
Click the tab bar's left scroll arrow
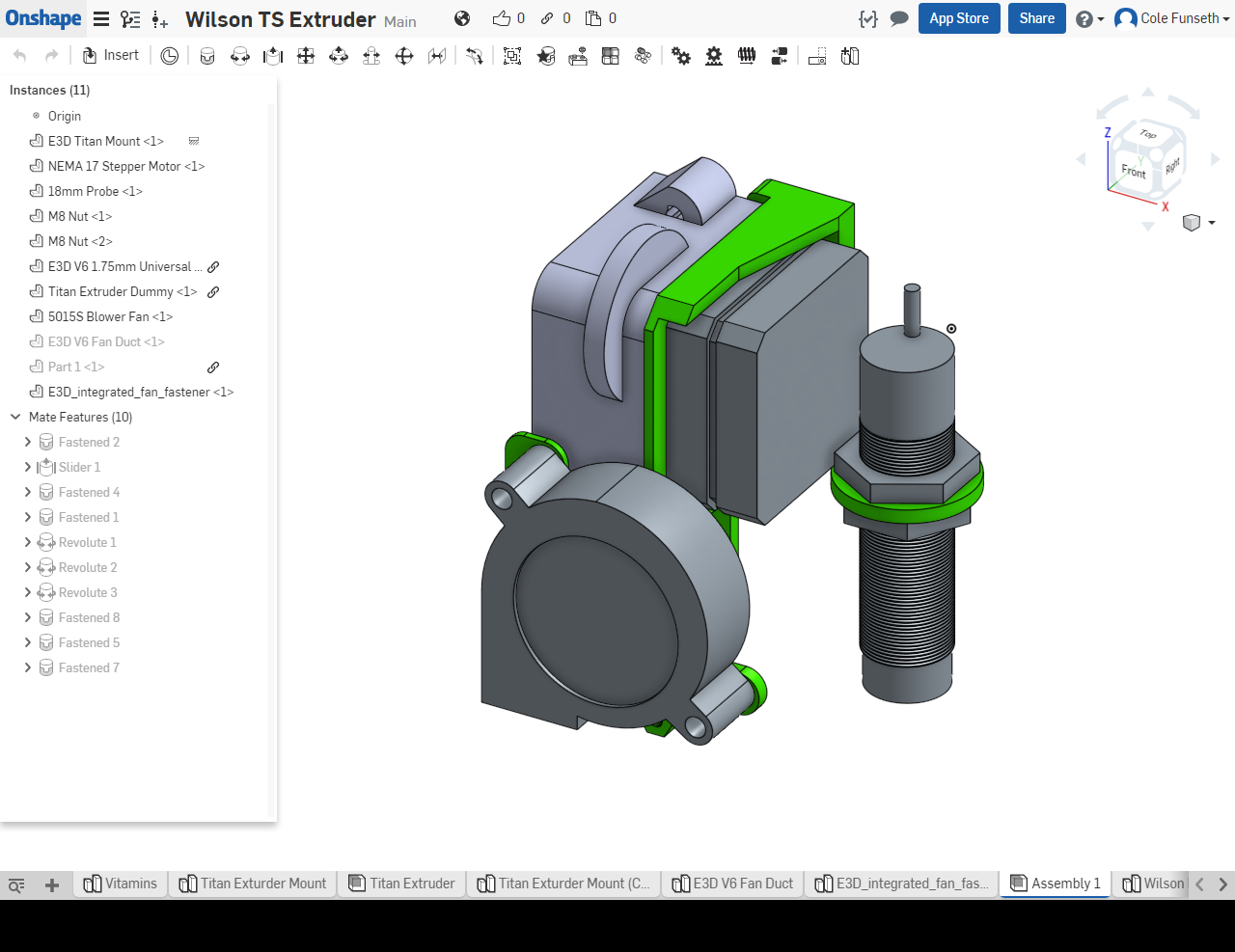(x=1199, y=884)
